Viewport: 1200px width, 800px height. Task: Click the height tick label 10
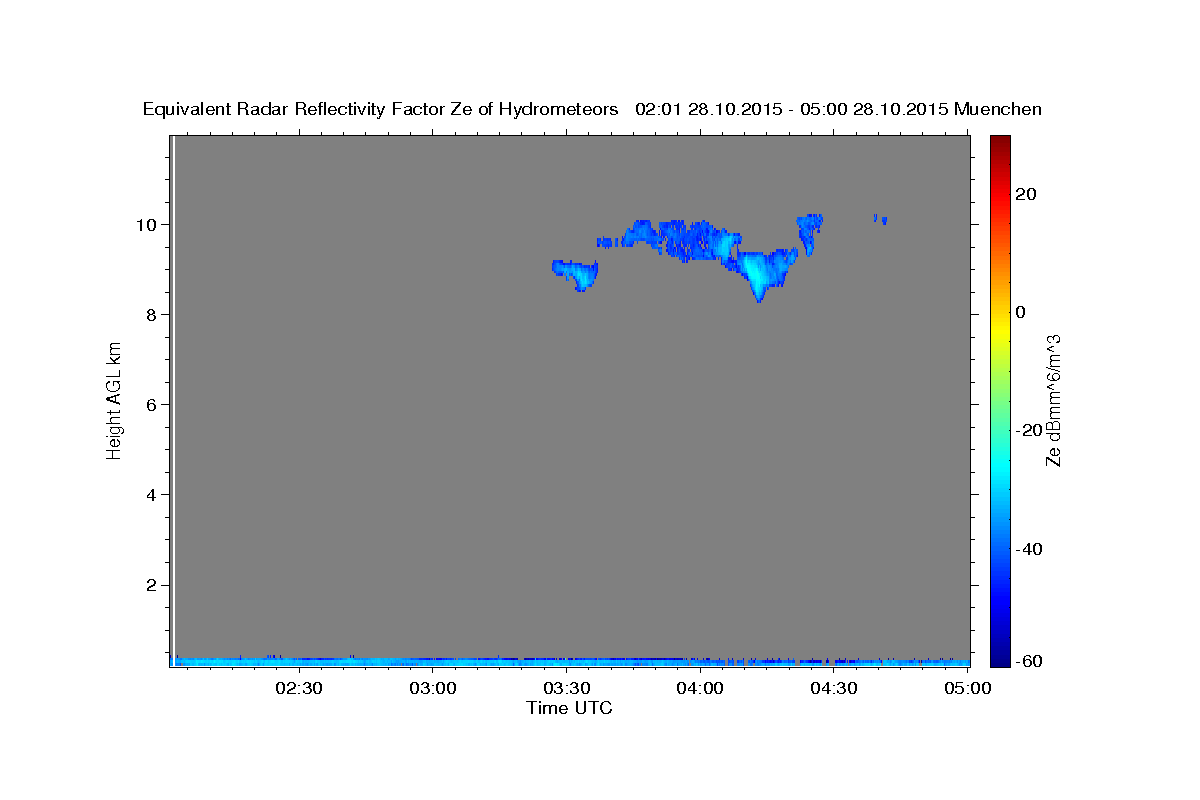(149, 224)
